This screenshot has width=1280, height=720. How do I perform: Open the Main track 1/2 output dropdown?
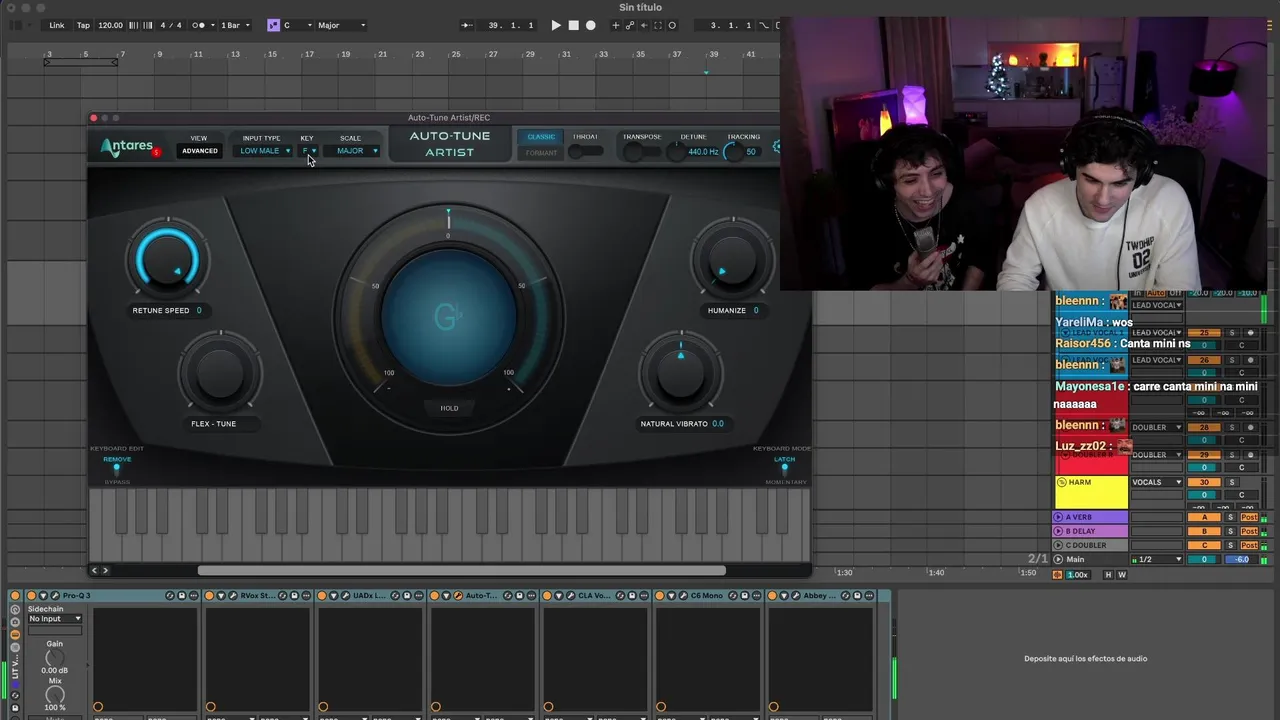[x=1157, y=559]
